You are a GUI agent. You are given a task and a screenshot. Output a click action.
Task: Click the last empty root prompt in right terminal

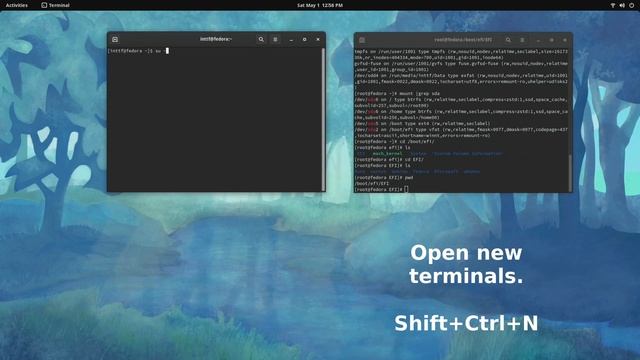pos(381,189)
